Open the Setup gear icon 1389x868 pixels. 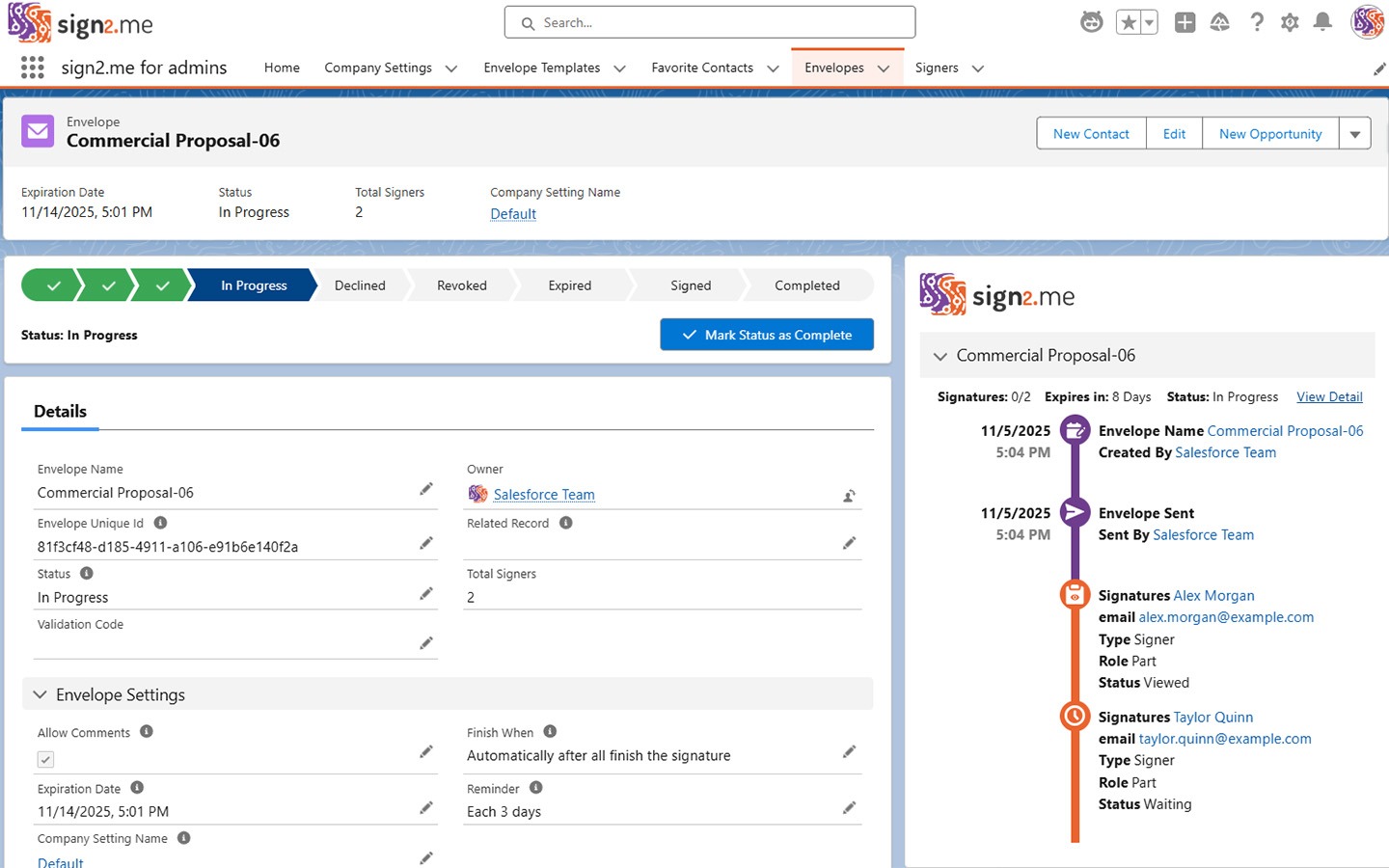(x=1290, y=22)
